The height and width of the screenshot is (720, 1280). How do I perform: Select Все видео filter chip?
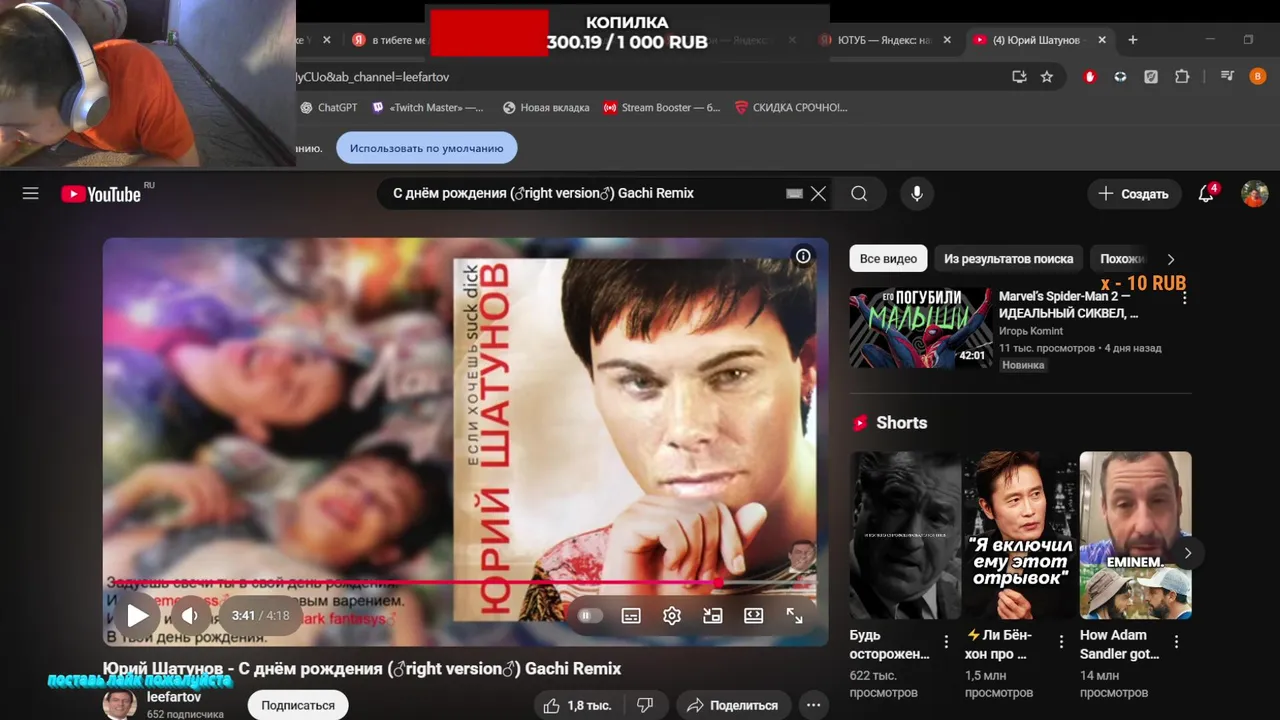click(x=888, y=259)
